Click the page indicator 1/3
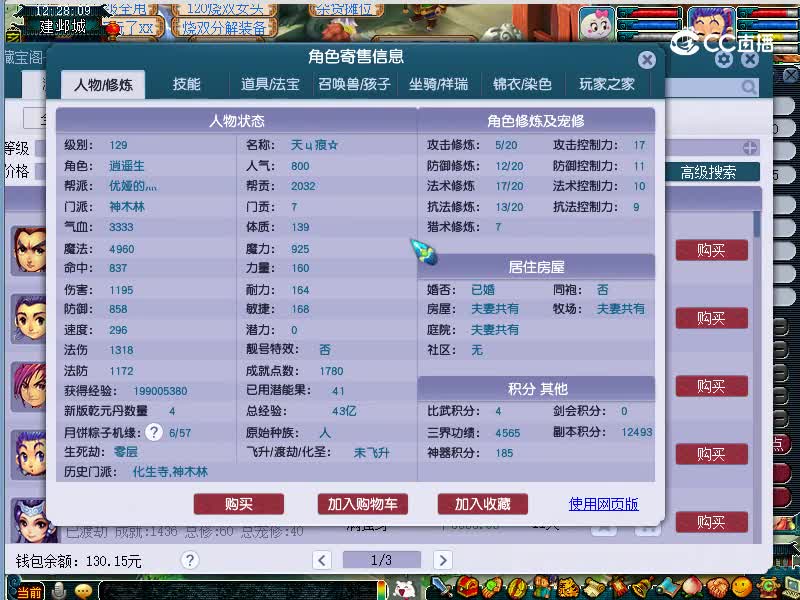This screenshot has width=800, height=600. [x=381, y=560]
